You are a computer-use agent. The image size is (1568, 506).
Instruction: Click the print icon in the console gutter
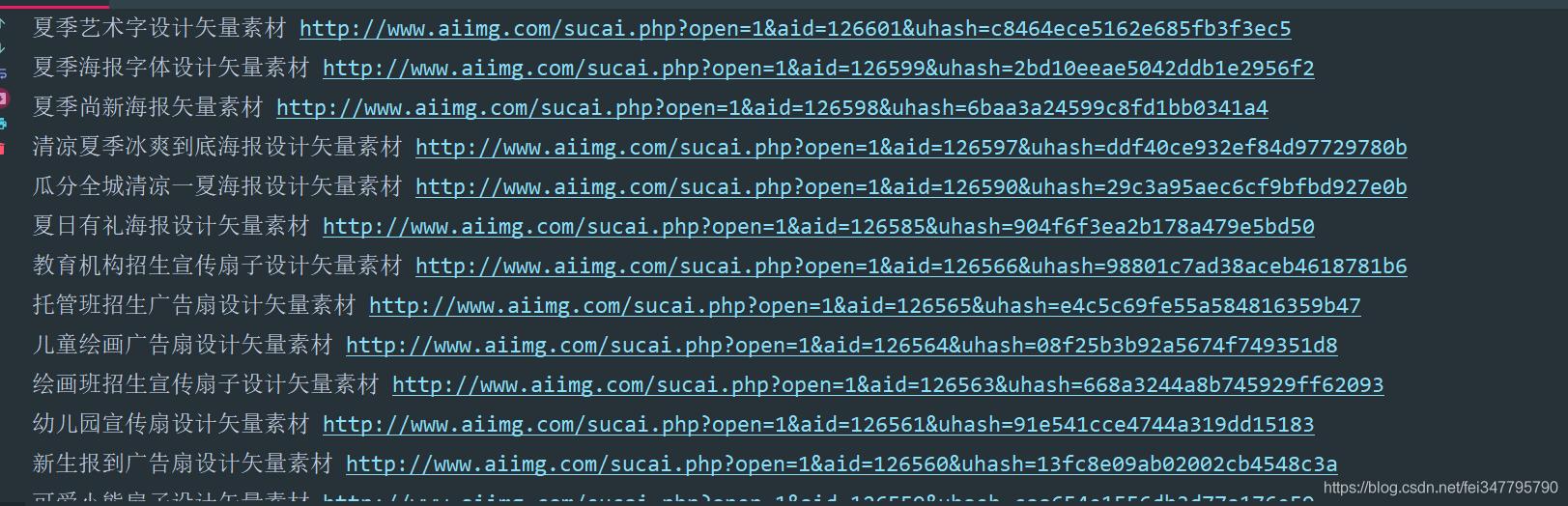[x=3, y=124]
